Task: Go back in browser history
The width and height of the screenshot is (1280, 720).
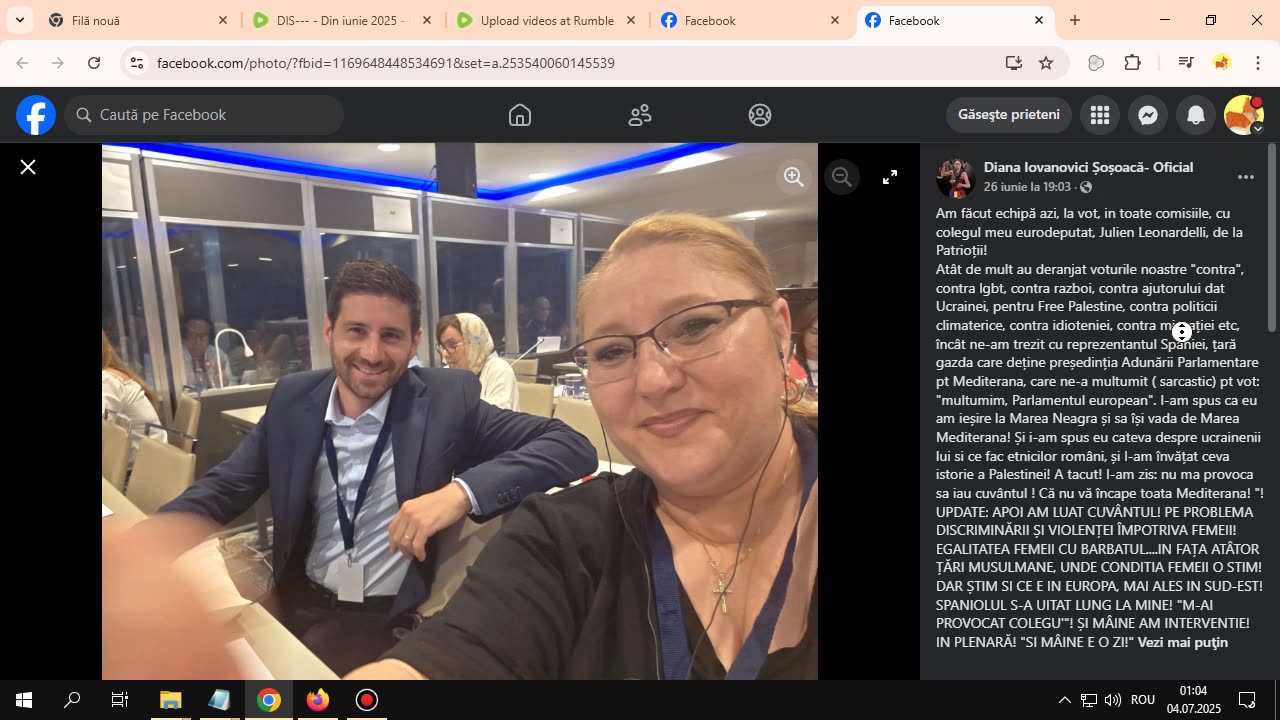Action: (x=22, y=63)
